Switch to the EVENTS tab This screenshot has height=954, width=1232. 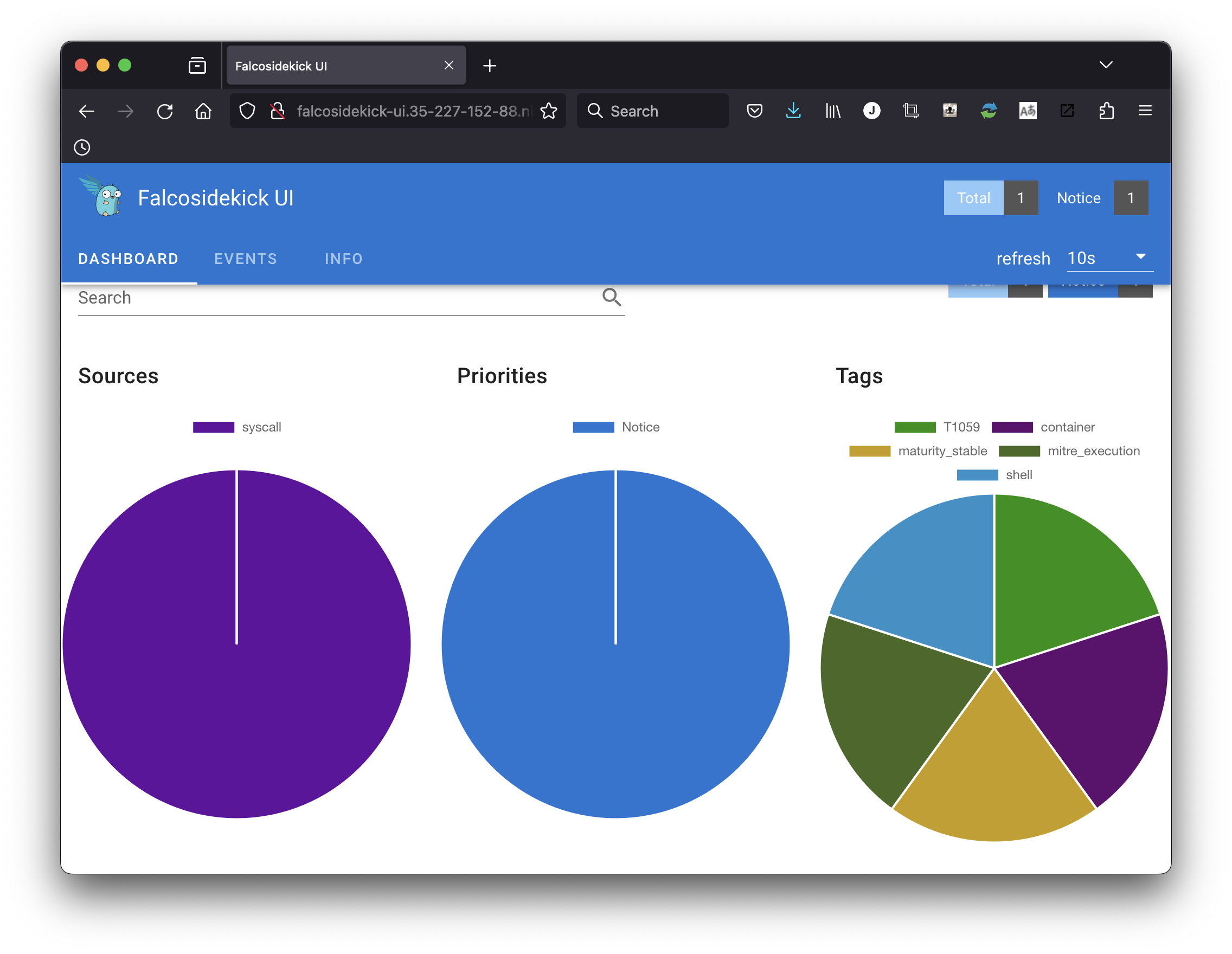[246, 259]
